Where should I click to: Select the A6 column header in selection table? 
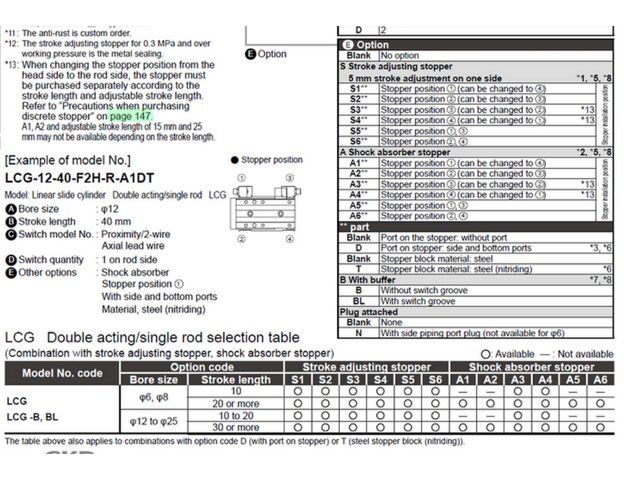[600, 380]
